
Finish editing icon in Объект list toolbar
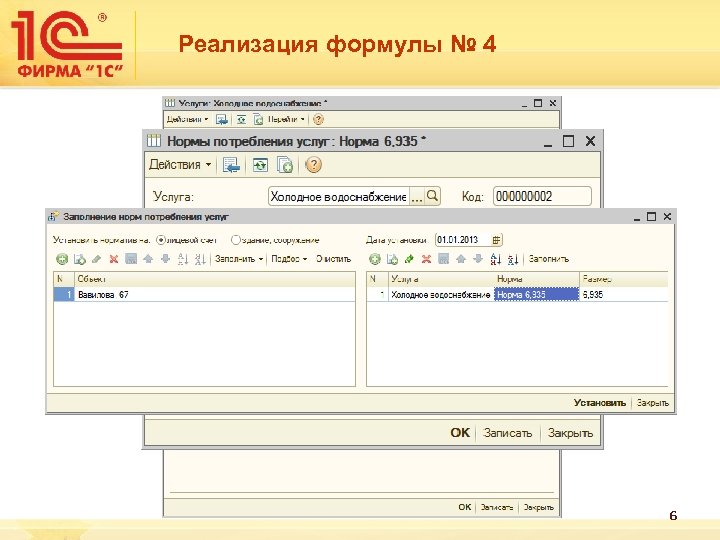tap(131, 259)
